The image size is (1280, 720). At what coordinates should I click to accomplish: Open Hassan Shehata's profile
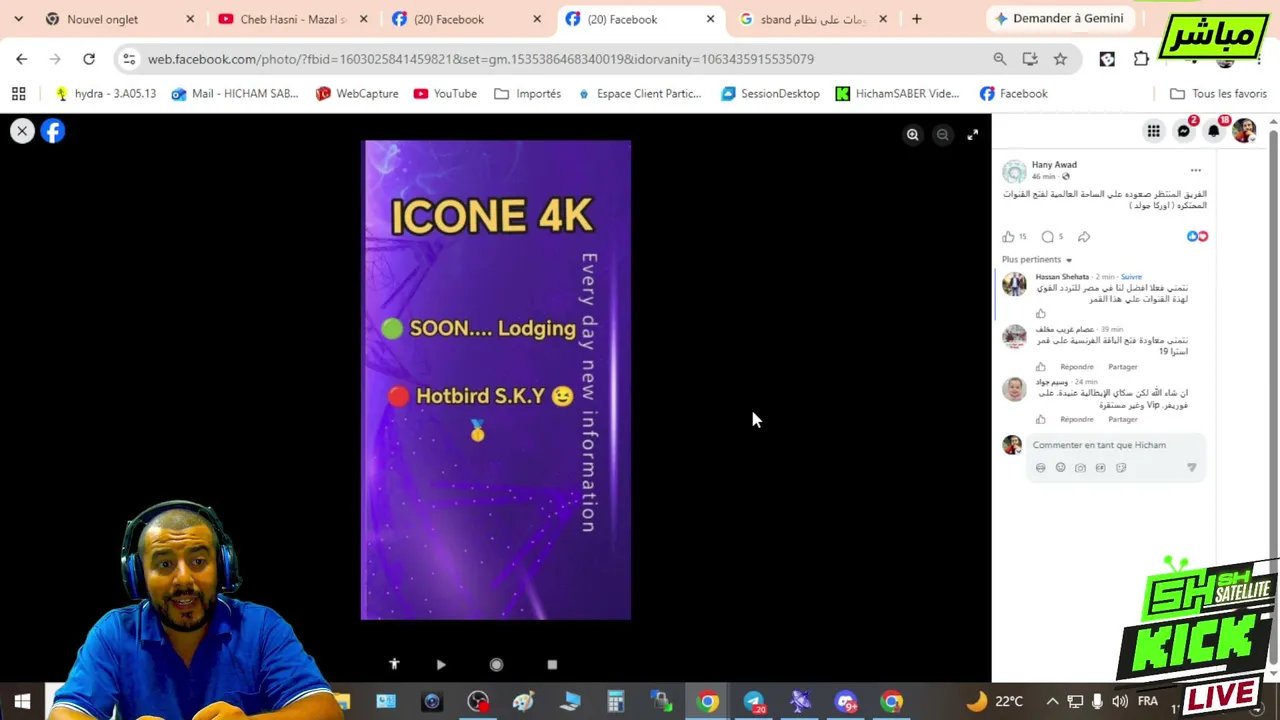1062,277
